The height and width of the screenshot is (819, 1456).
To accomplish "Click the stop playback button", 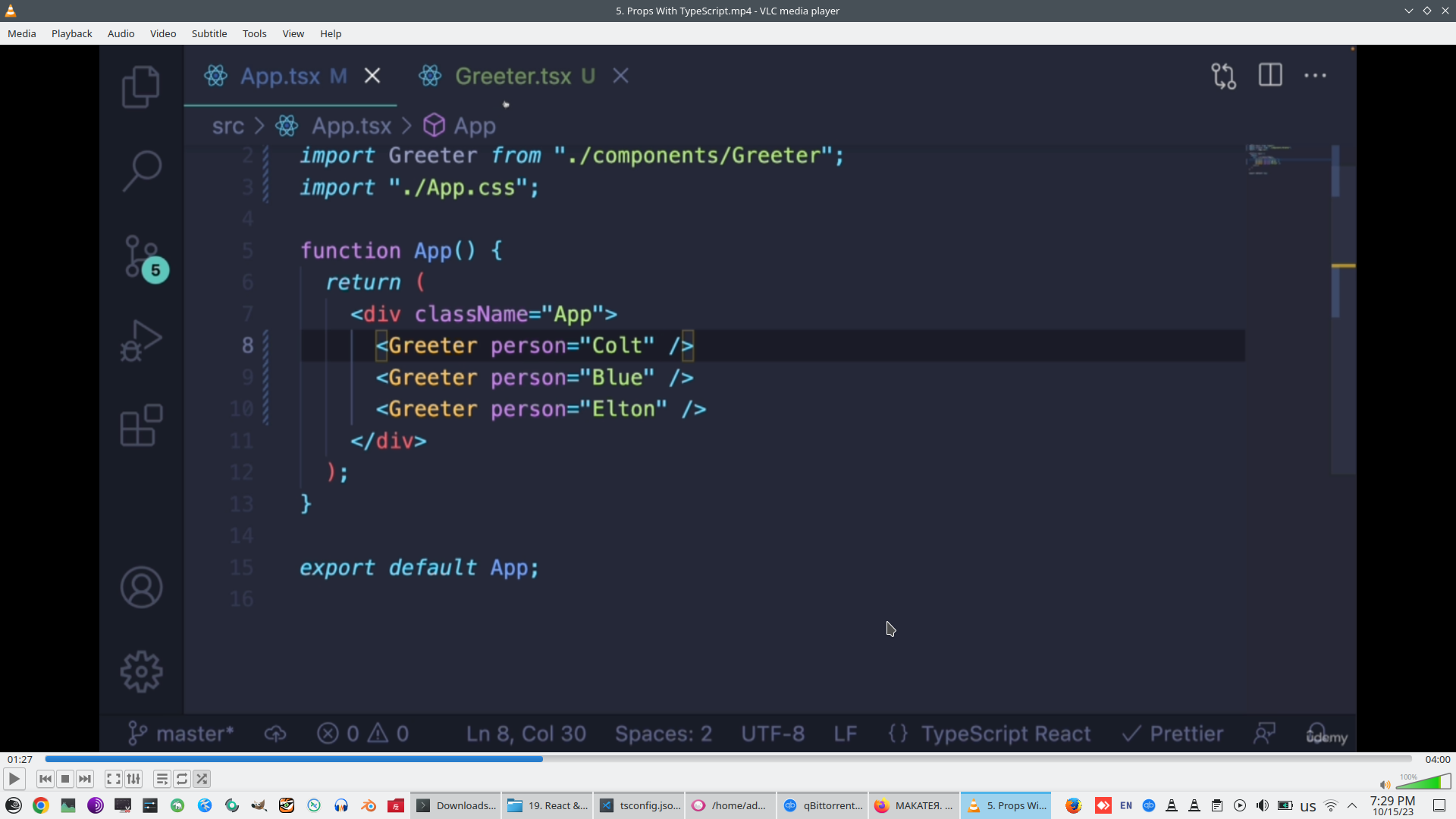I will (65, 779).
